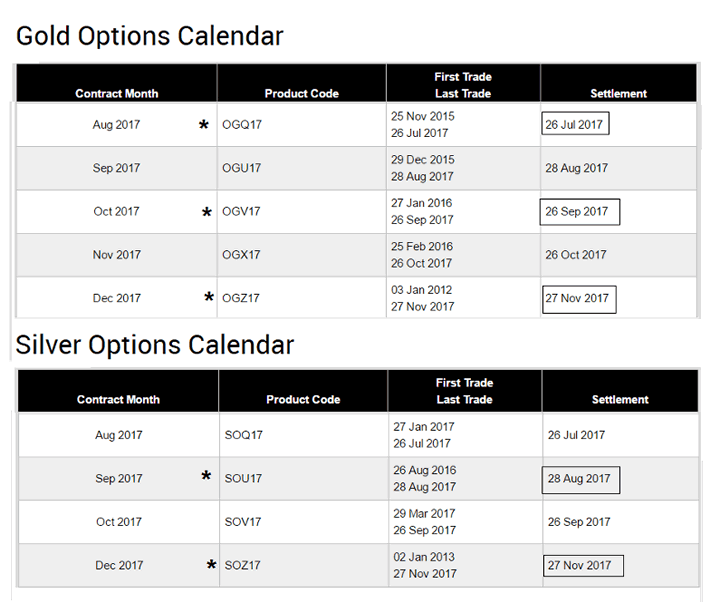Select the Gold Options Calendar heading
This screenshot has height=602, width=720.
pyautogui.click(x=150, y=37)
